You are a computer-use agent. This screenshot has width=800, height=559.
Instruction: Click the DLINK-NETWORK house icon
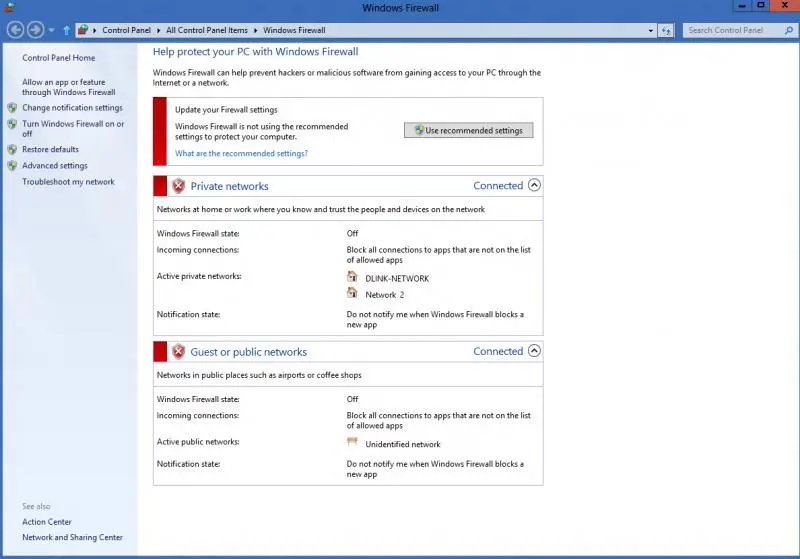click(352, 276)
